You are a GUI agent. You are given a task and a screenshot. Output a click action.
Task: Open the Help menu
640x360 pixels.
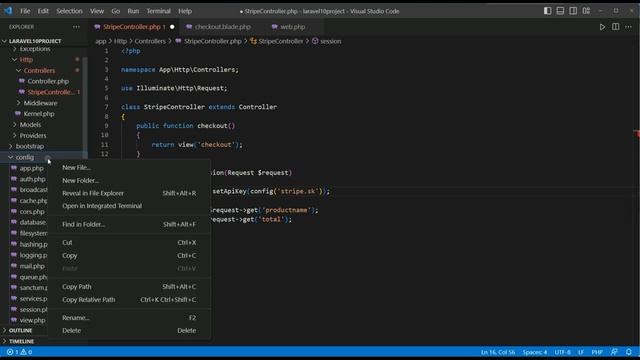184,11
